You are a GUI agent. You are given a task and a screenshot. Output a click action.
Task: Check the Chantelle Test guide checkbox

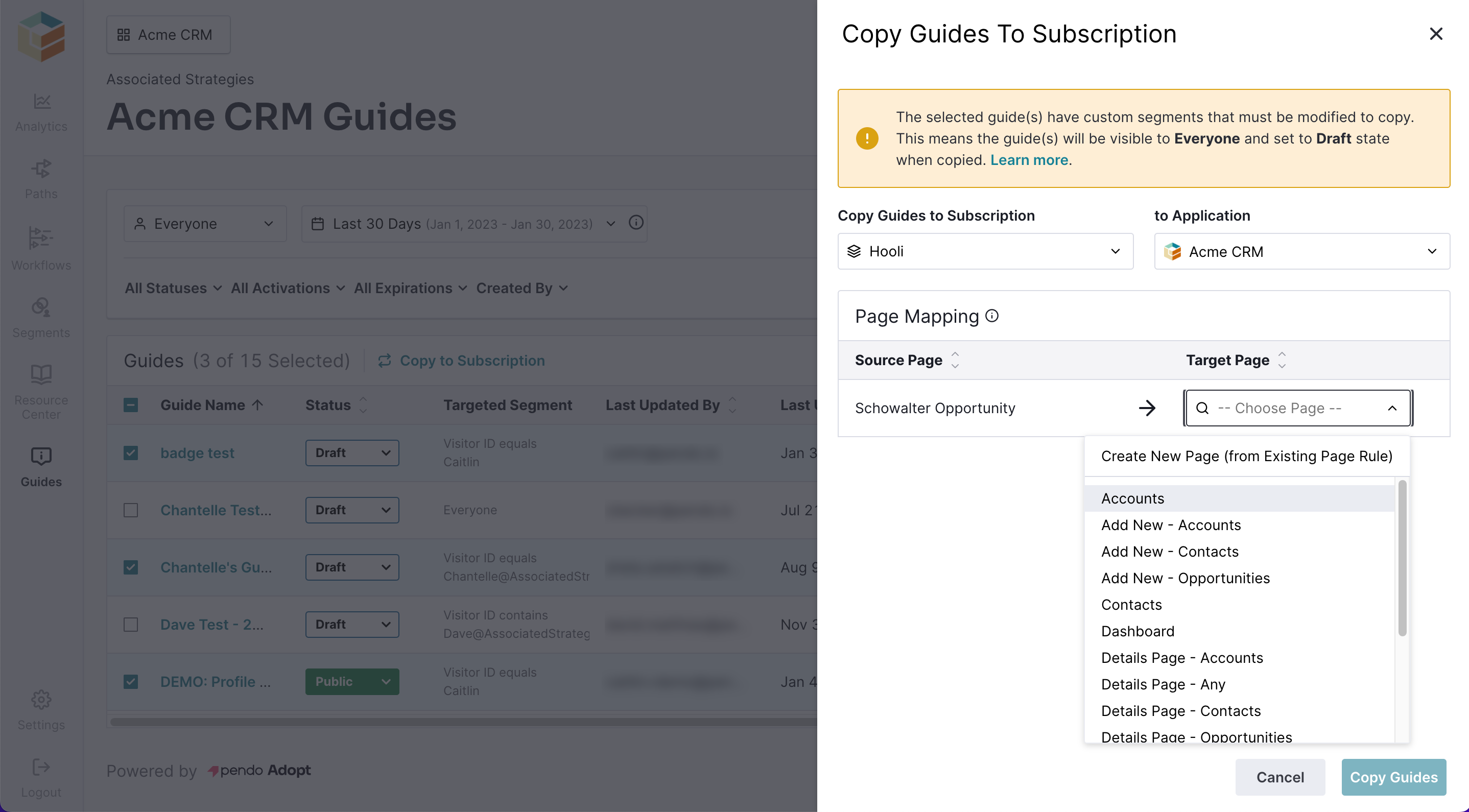click(131, 510)
